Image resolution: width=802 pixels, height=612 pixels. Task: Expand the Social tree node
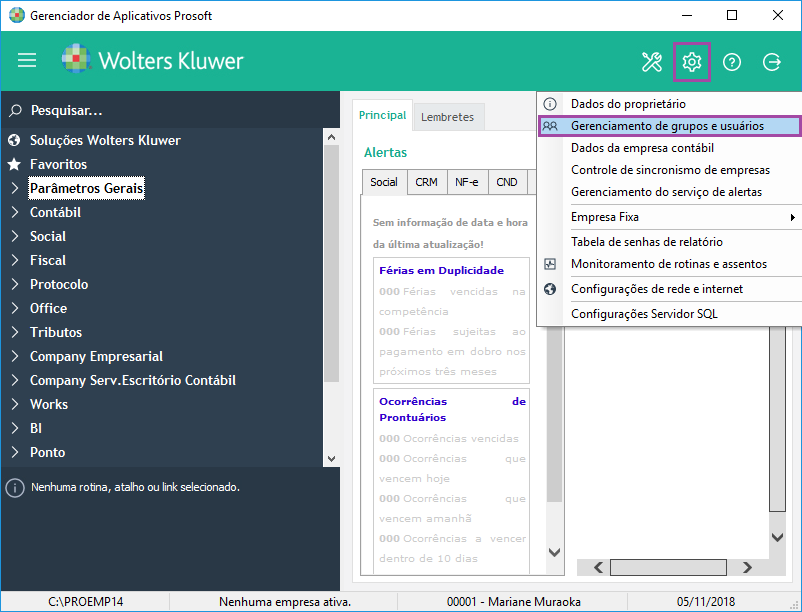click(15, 236)
